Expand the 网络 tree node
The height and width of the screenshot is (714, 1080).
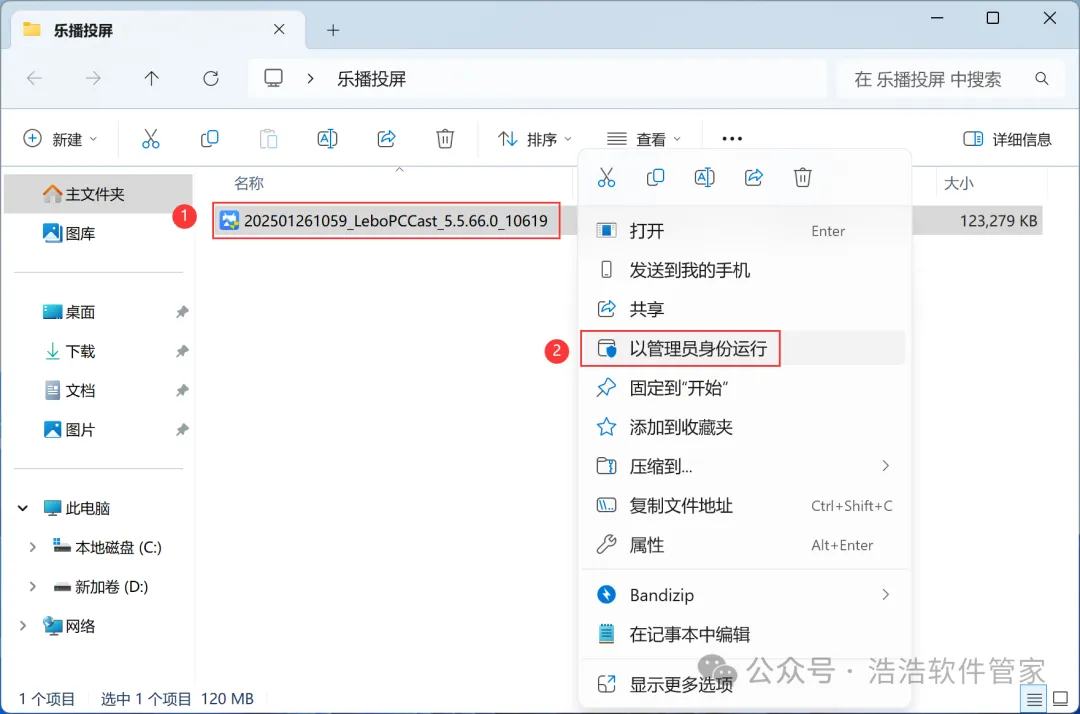click(23, 626)
